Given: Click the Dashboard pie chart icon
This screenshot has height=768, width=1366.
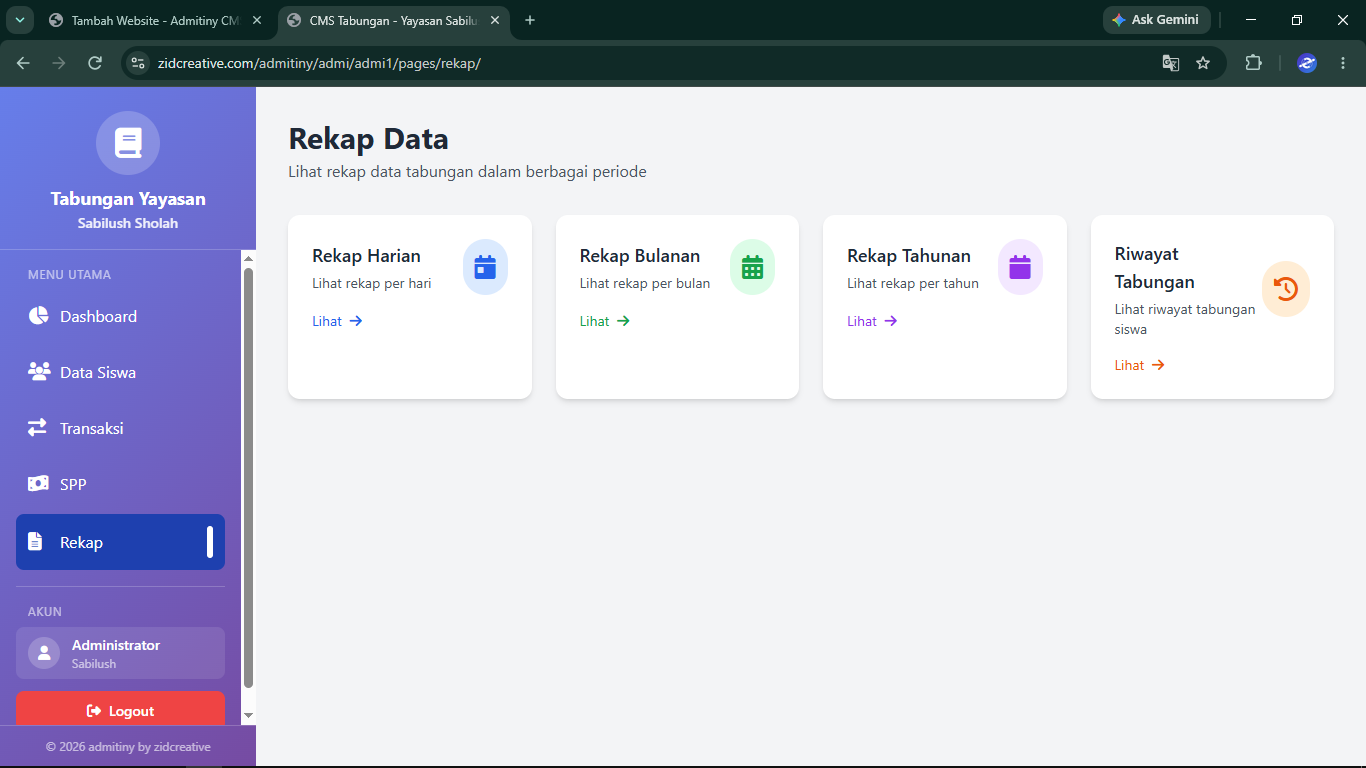Looking at the screenshot, I should (x=38, y=316).
